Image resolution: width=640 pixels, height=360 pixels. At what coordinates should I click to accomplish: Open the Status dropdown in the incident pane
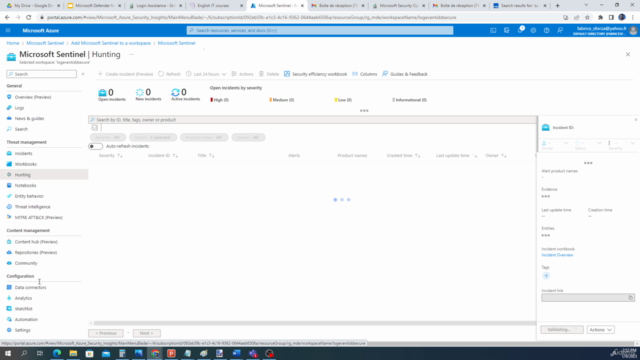click(588, 145)
